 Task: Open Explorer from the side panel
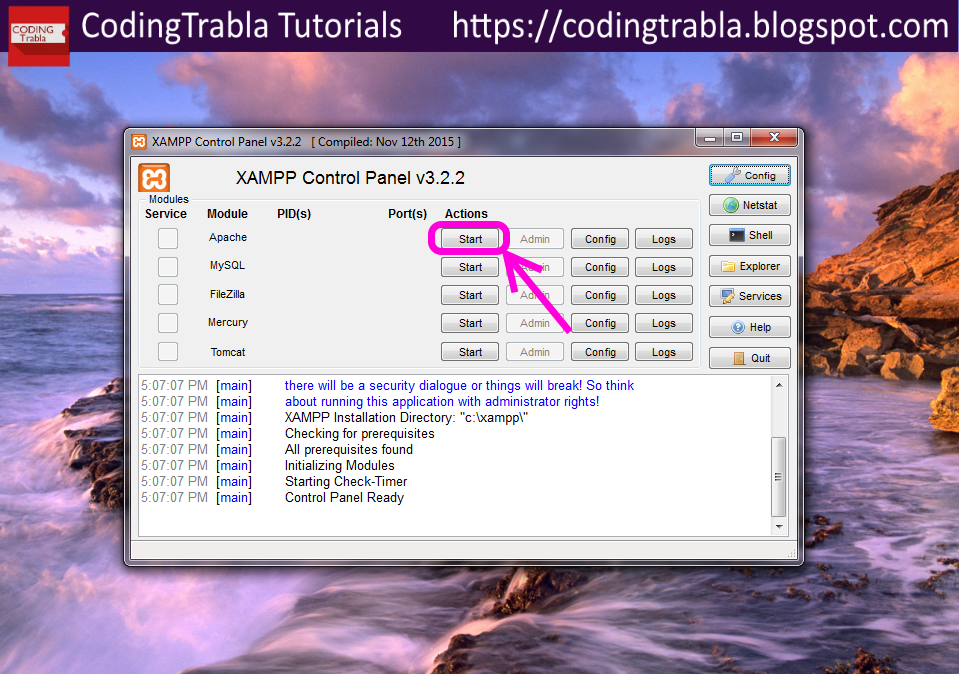coord(749,266)
